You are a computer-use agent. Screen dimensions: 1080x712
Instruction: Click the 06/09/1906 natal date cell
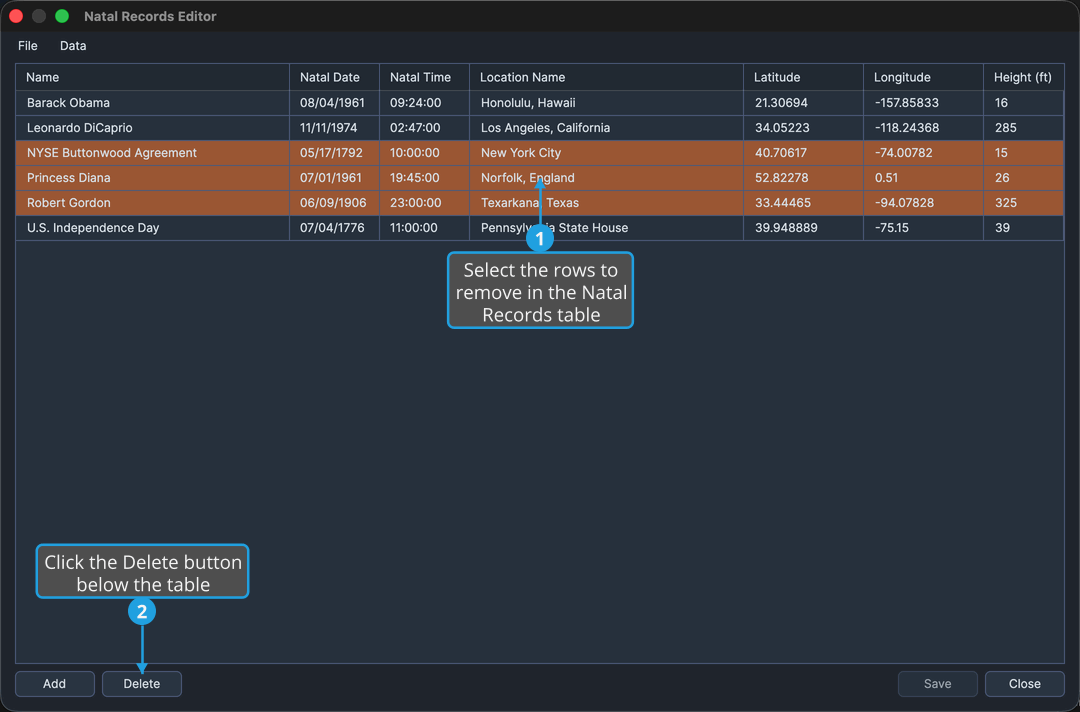[334, 202]
